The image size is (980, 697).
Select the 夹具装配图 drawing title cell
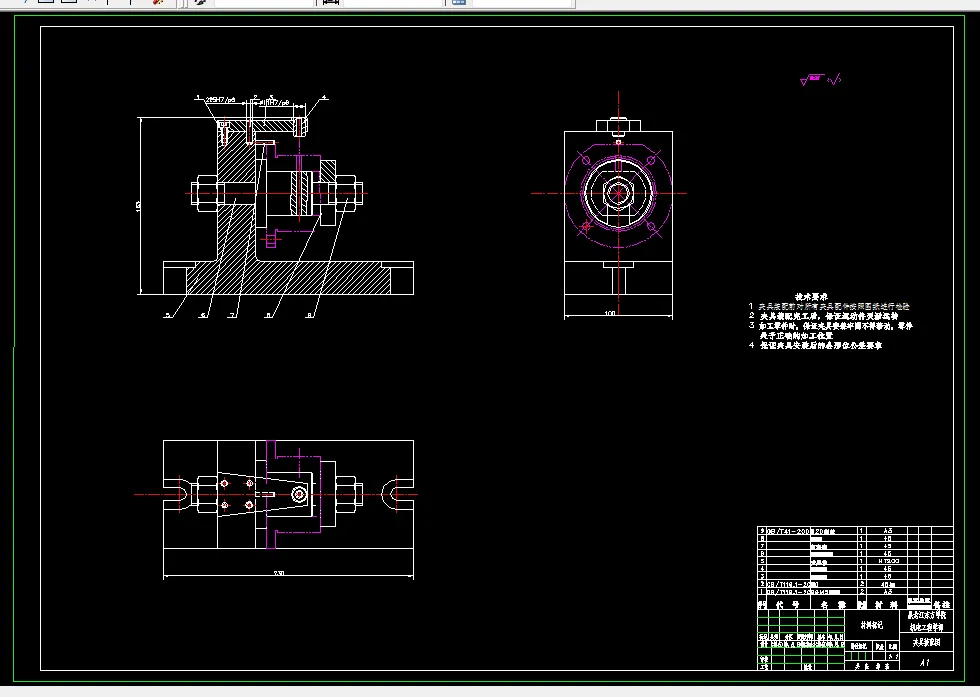926,643
